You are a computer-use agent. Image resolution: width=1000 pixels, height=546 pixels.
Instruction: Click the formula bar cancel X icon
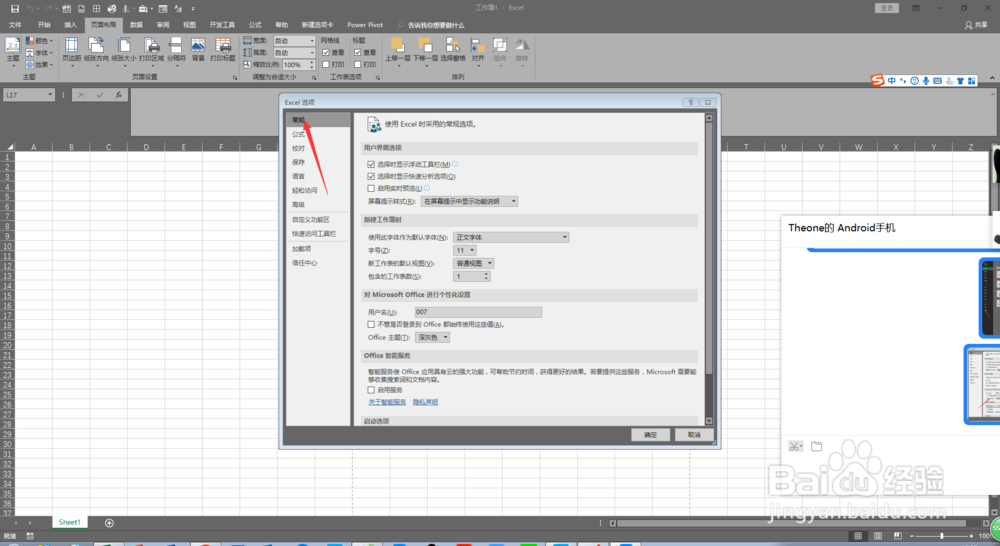[81, 94]
